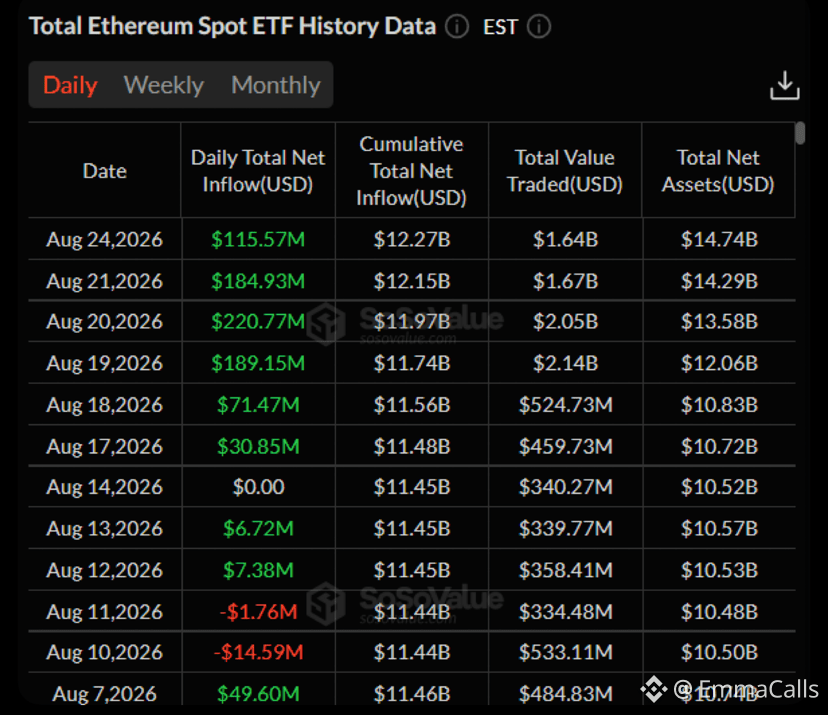Open info icon next to History Data title

pyautogui.click(x=457, y=26)
